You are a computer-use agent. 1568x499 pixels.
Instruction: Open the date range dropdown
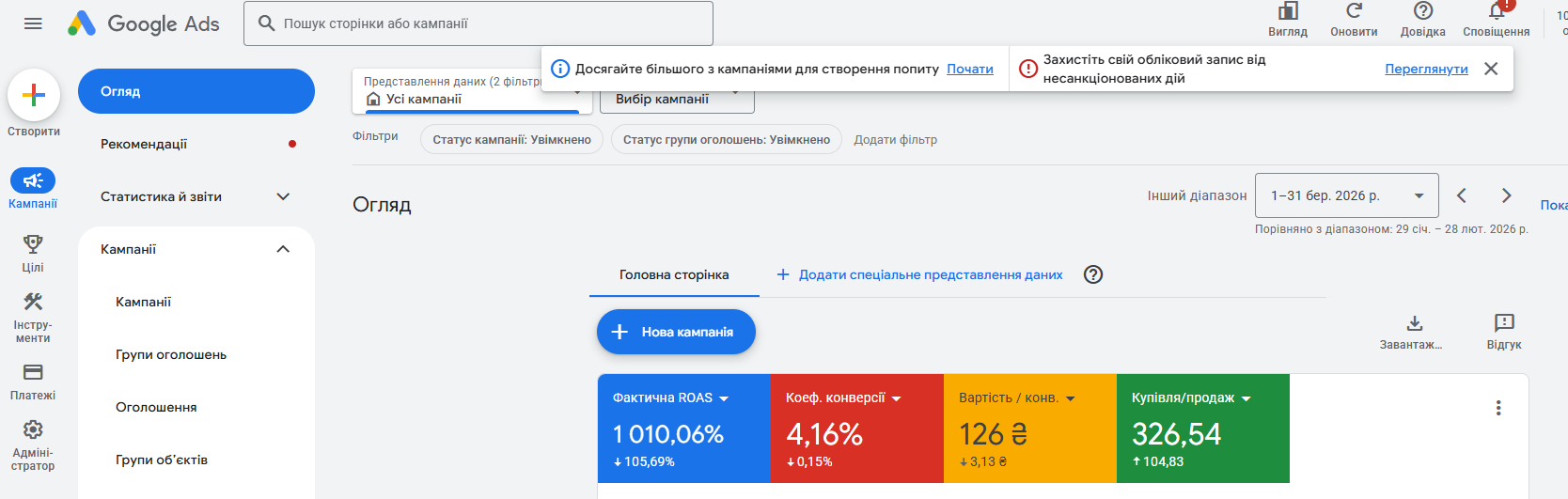1346,195
